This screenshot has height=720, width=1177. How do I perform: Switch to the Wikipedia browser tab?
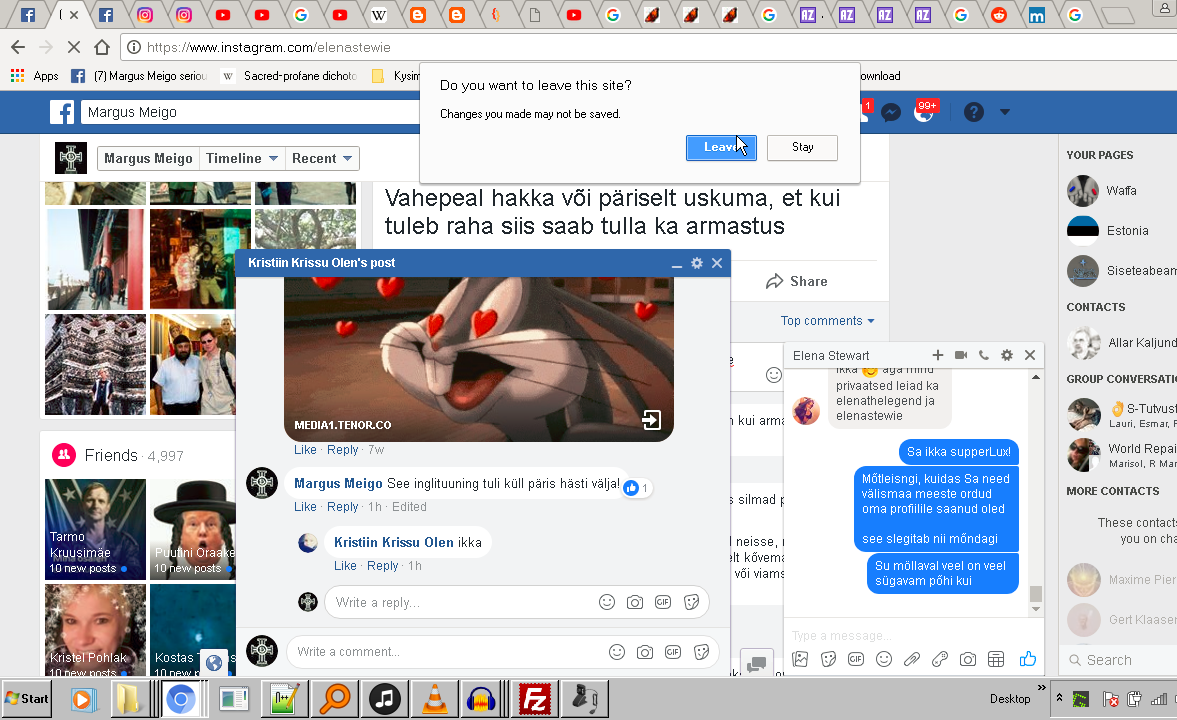(x=379, y=15)
